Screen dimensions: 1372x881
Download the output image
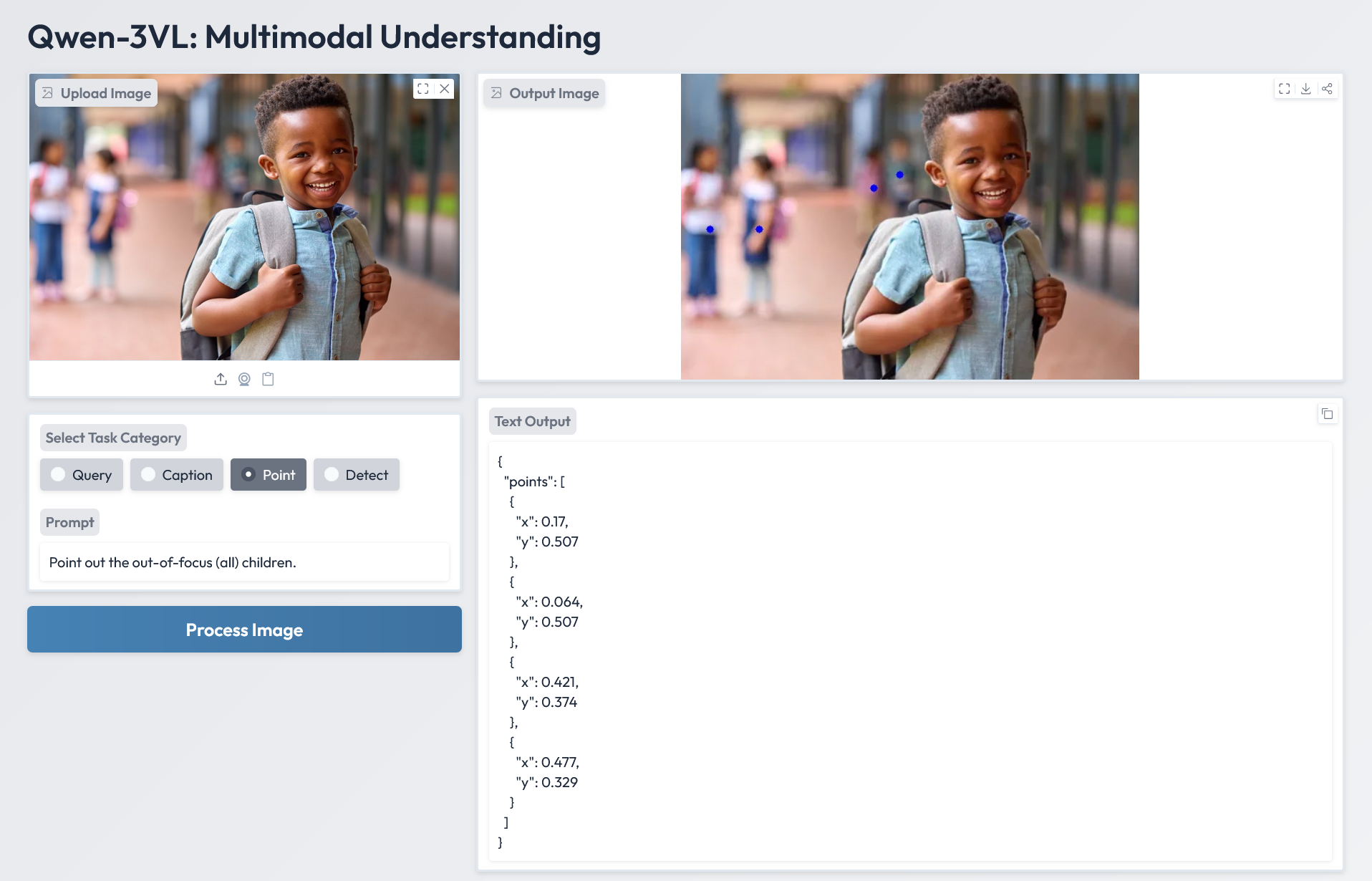click(x=1306, y=89)
